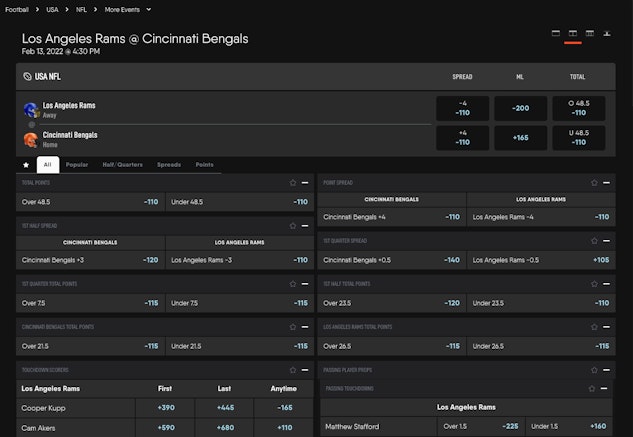Image resolution: width=633 pixels, height=437 pixels.
Task: Go to Football breadcrumb link
Action: (x=17, y=9)
